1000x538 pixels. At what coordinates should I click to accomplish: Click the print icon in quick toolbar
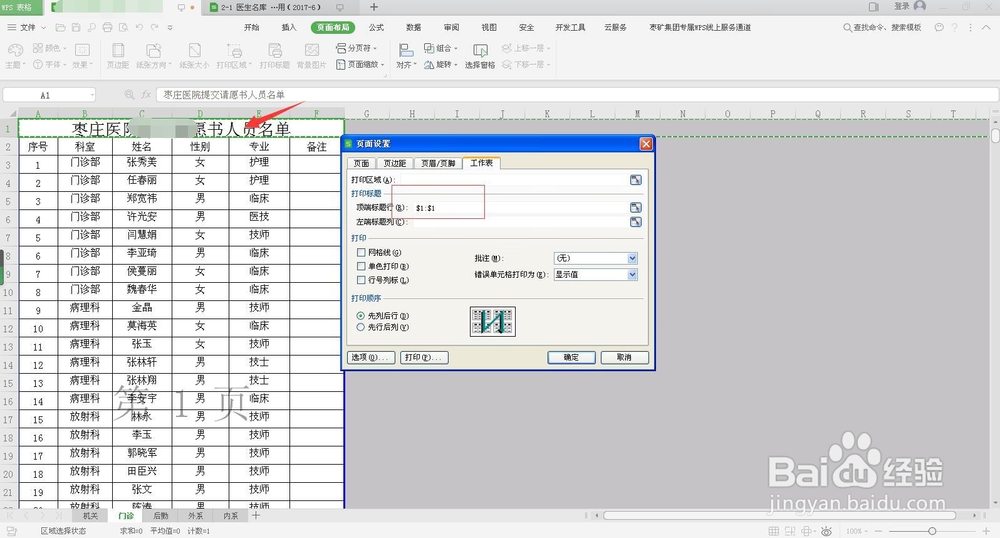(x=107, y=27)
